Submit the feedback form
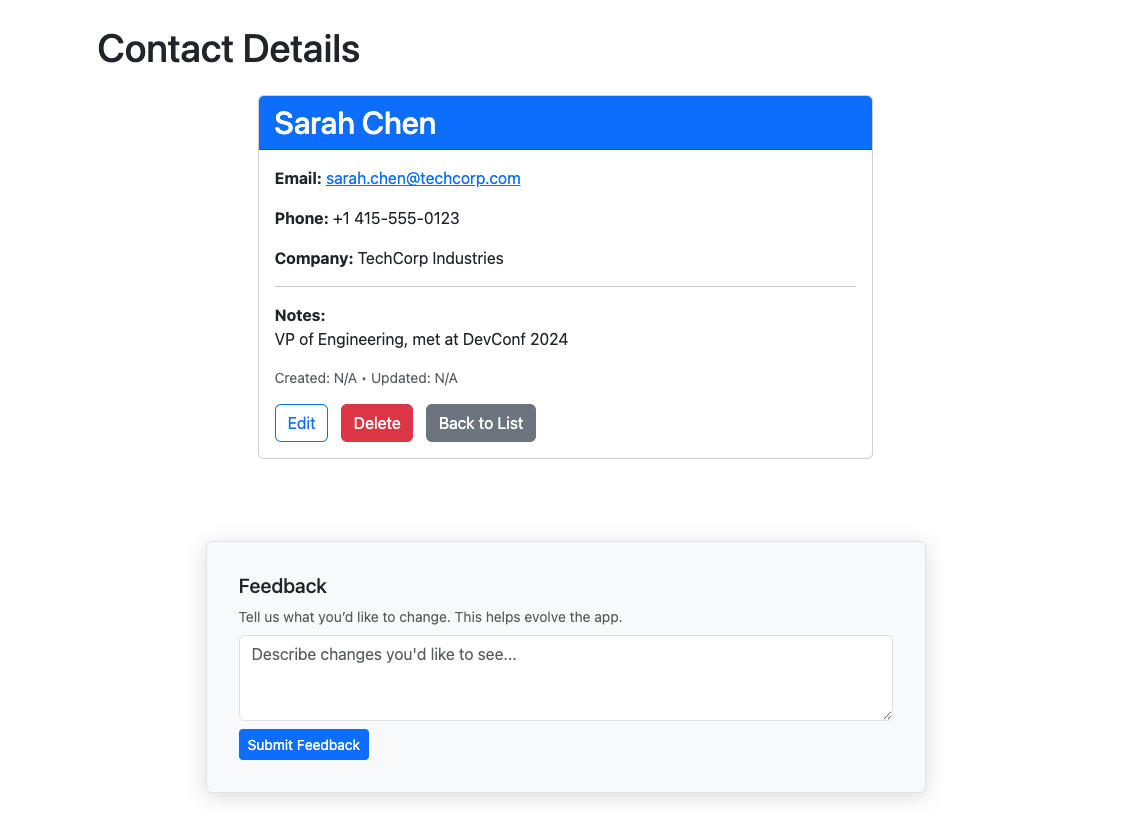The width and height of the screenshot is (1131, 813). [304, 744]
